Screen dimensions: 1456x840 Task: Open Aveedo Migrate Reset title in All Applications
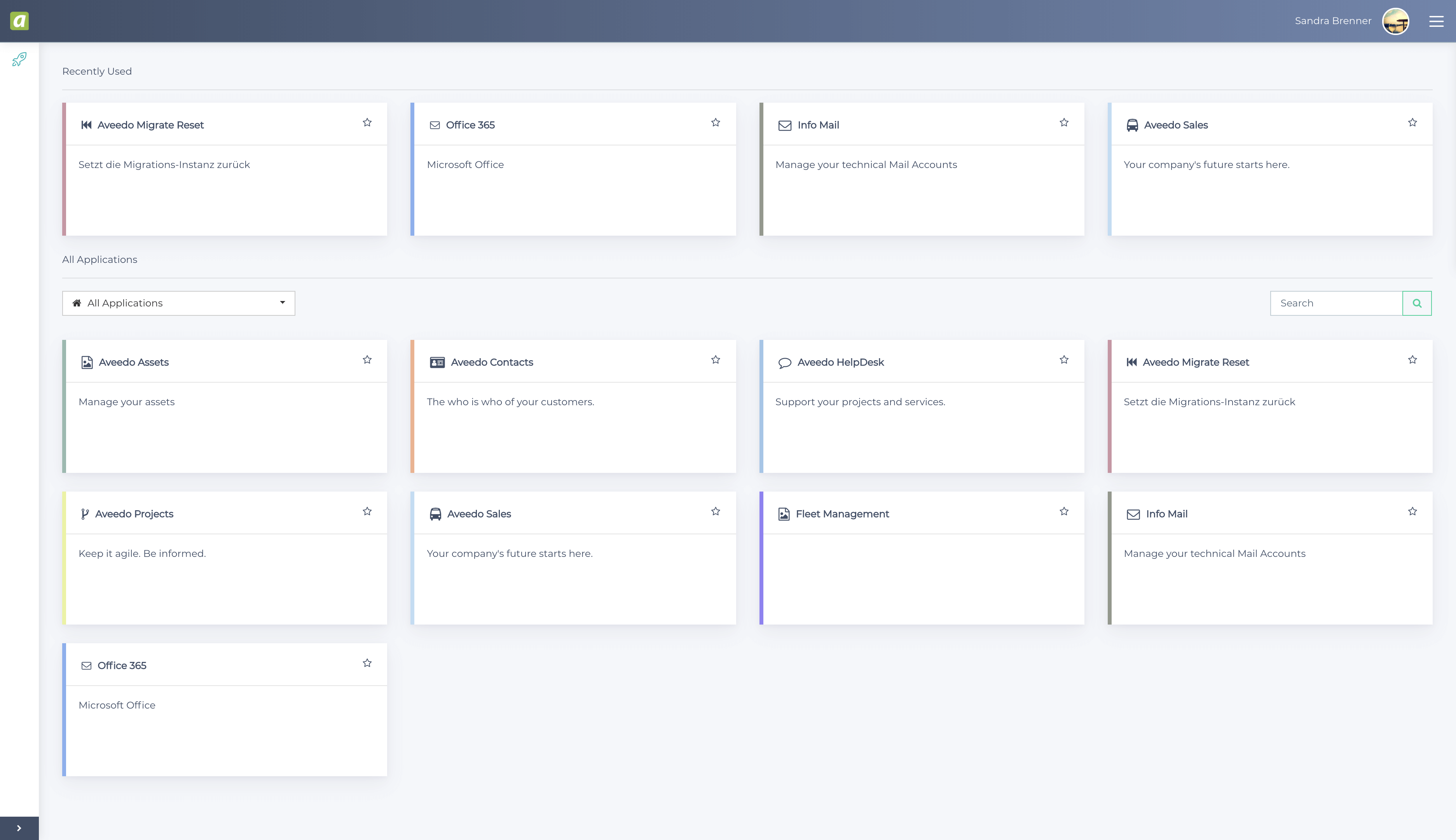[x=1196, y=362]
